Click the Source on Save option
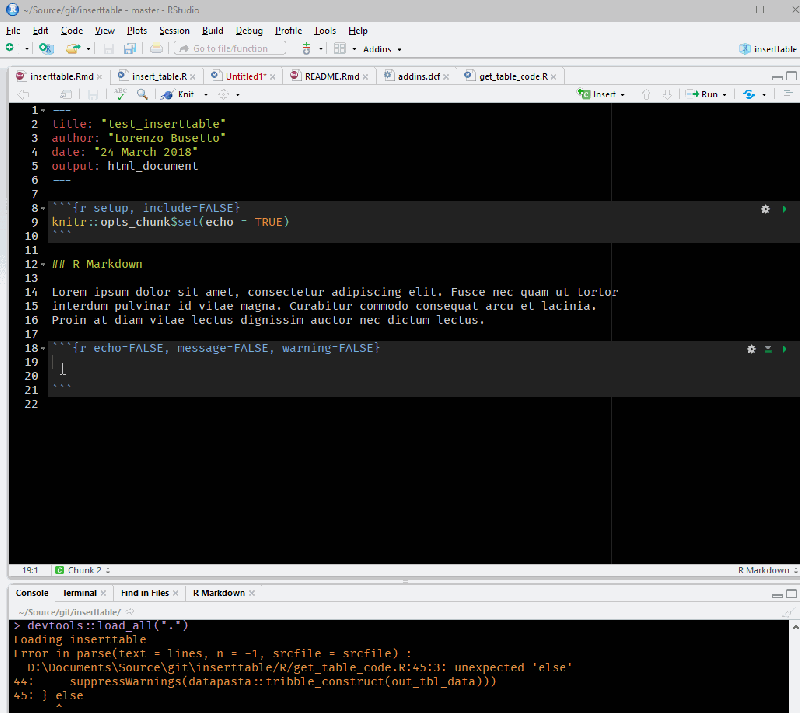The width and height of the screenshot is (800, 713). coord(64,94)
